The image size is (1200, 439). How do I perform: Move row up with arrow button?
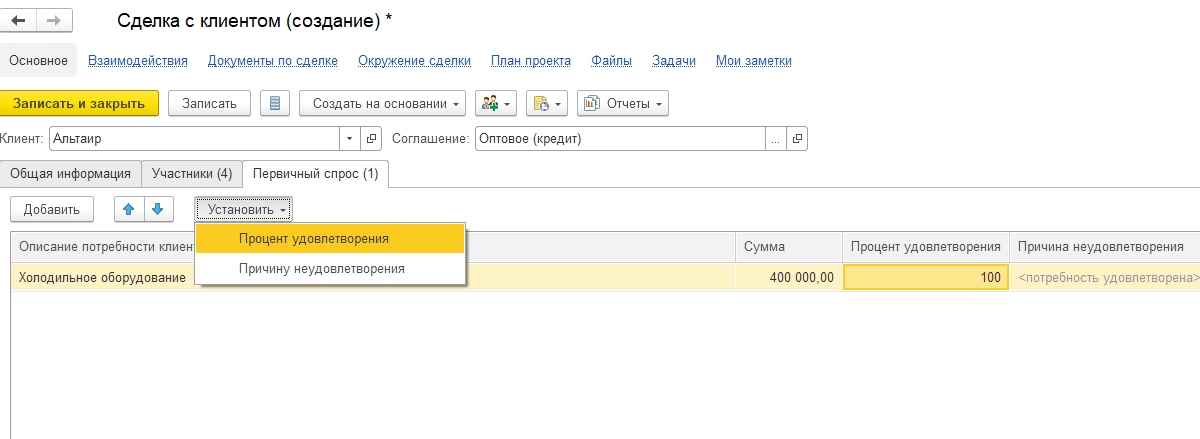click(128, 208)
